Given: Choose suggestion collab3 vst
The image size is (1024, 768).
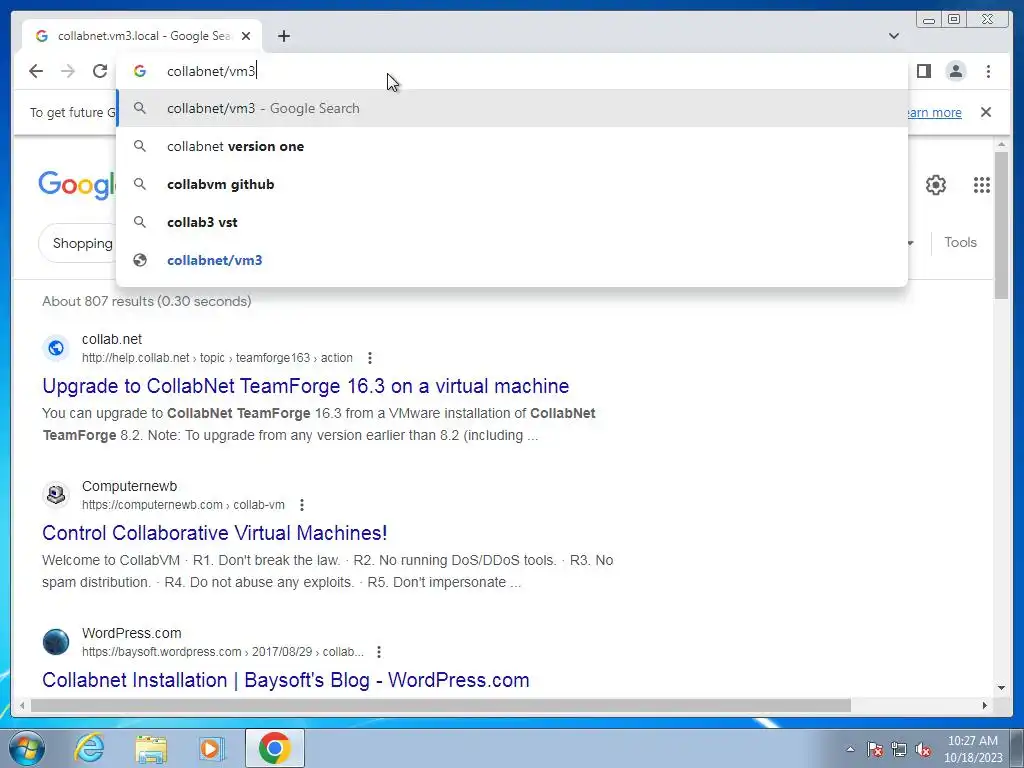Looking at the screenshot, I should 512,222.
